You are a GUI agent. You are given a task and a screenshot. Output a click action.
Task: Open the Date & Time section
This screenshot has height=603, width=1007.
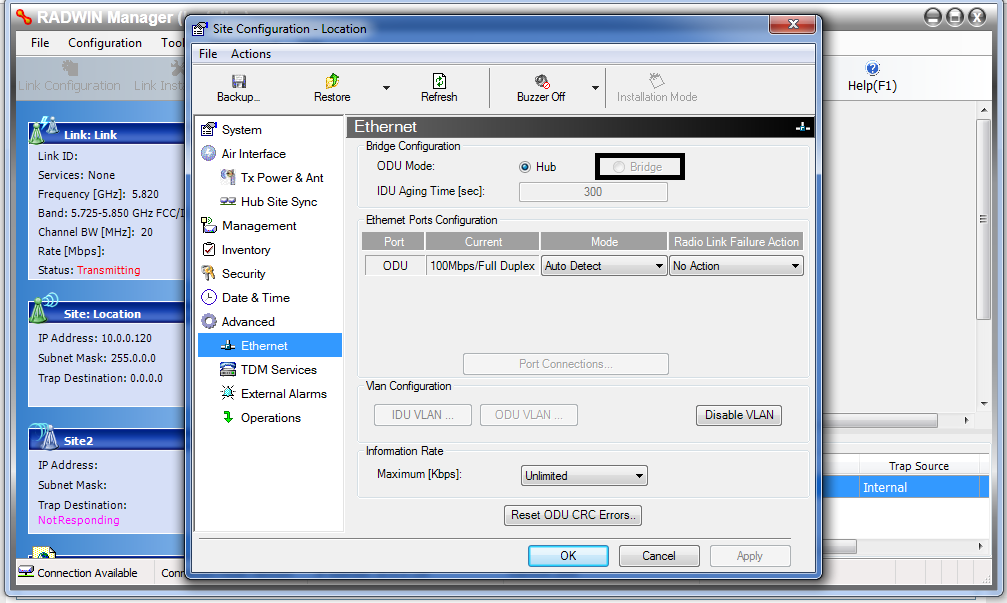(x=245, y=297)
